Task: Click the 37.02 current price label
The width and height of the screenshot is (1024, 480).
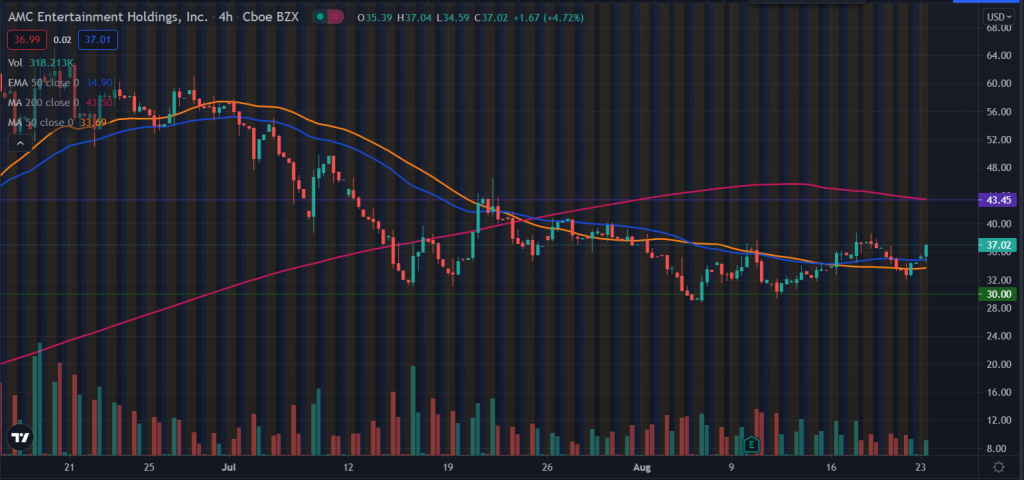Action: [x=999, y=245]
